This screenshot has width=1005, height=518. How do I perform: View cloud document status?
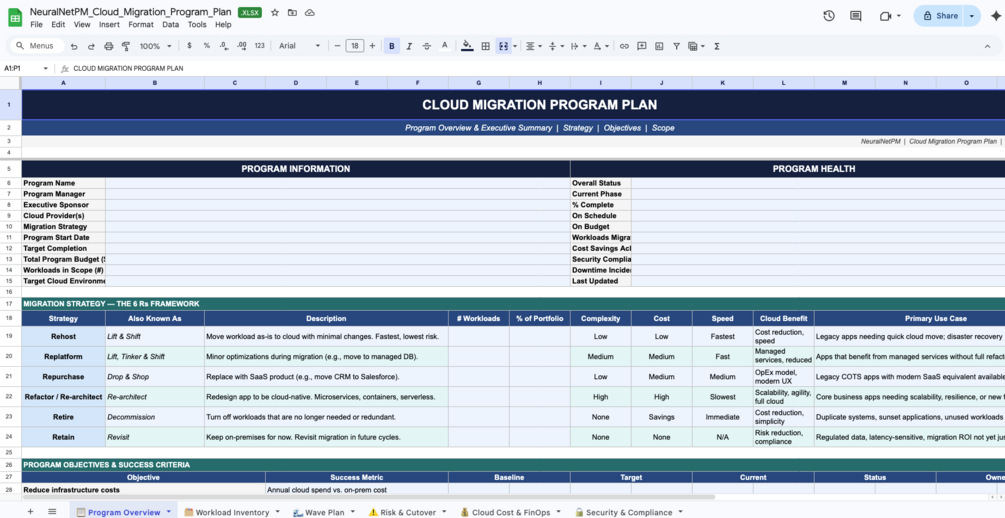coord(310,12)
